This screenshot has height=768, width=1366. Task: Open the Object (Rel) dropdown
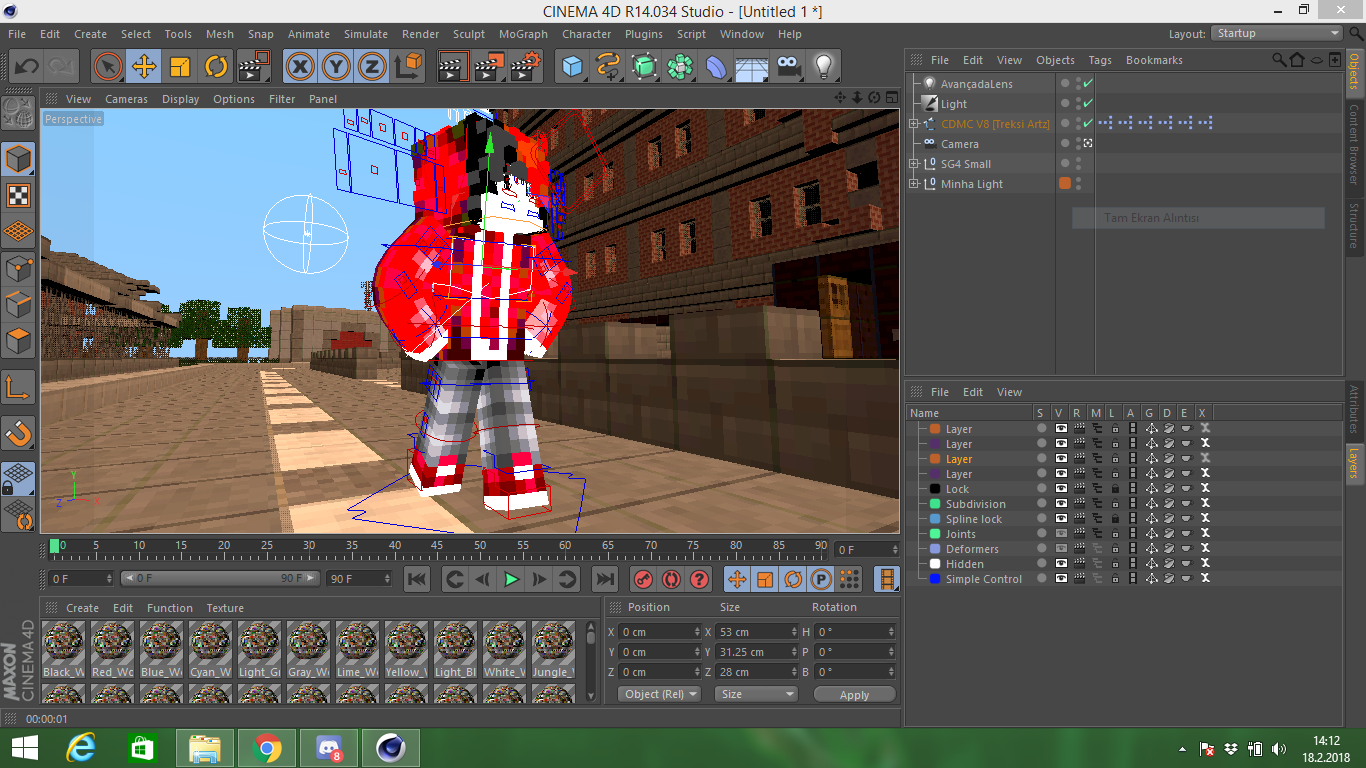point(659,694)
